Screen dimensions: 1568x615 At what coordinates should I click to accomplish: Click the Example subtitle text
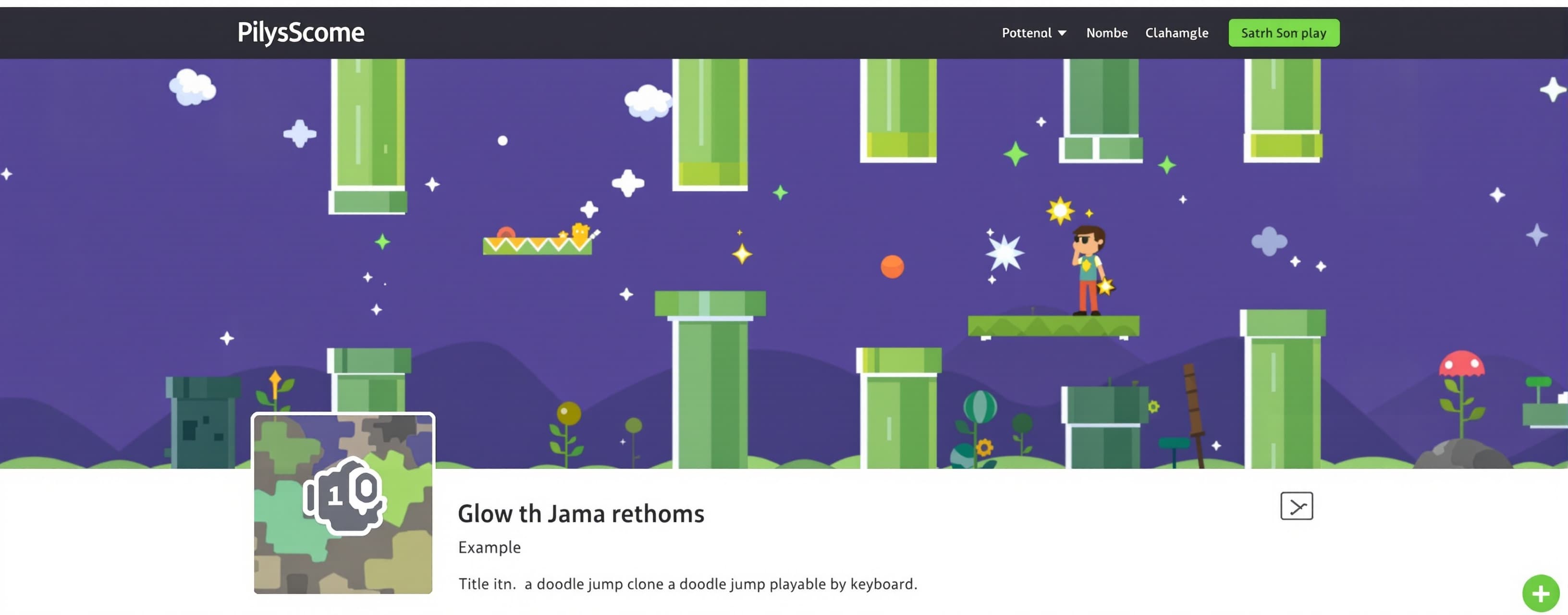pos(490,547)
